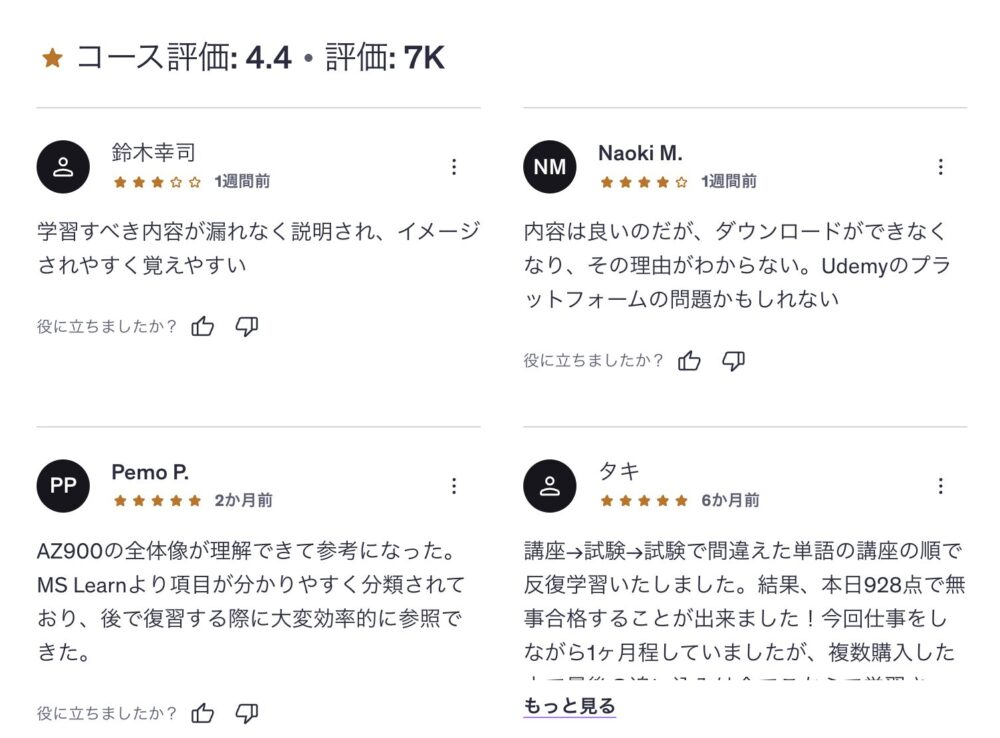Click 鈴木幸司's default avatar icon
The height and width of the screenshot is (738, 1000).
point(63,167)
